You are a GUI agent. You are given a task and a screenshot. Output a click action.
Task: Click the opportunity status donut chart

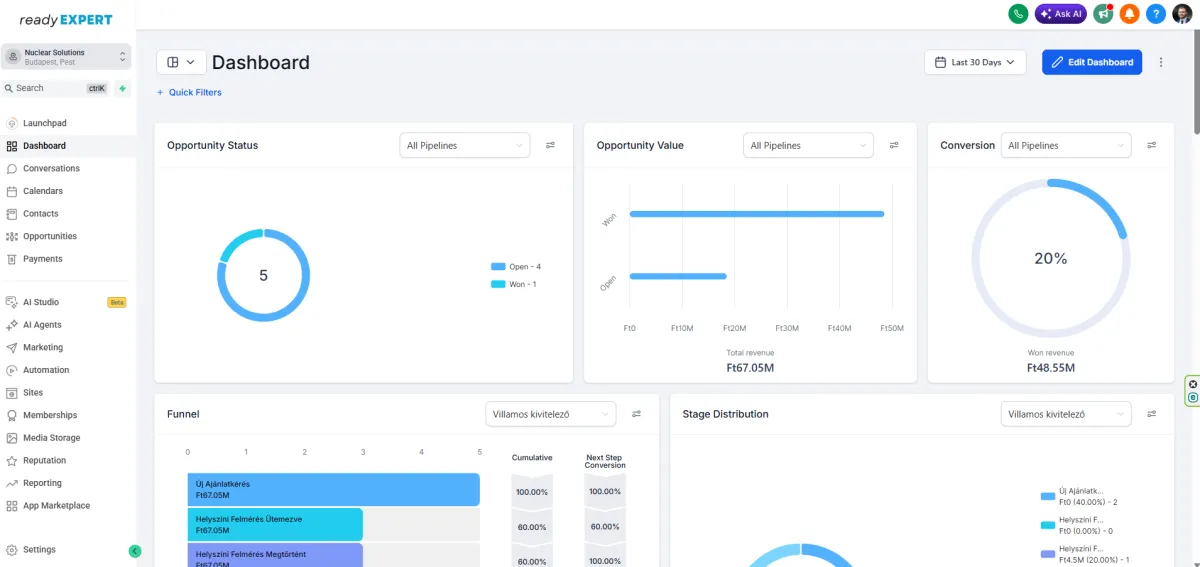pos(263,276)
